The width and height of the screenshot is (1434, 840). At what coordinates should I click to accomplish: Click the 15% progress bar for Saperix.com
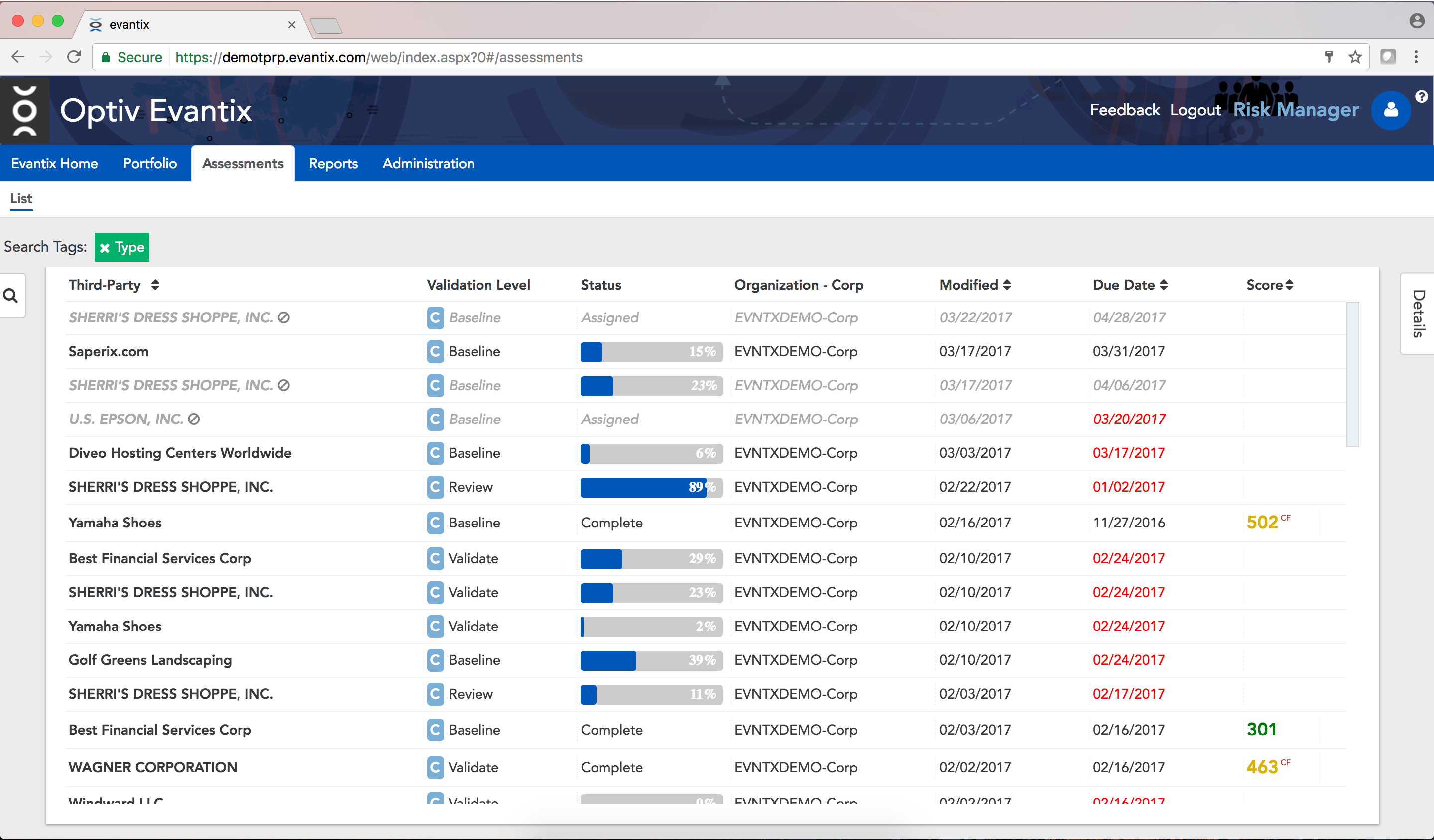click(651, 352)
